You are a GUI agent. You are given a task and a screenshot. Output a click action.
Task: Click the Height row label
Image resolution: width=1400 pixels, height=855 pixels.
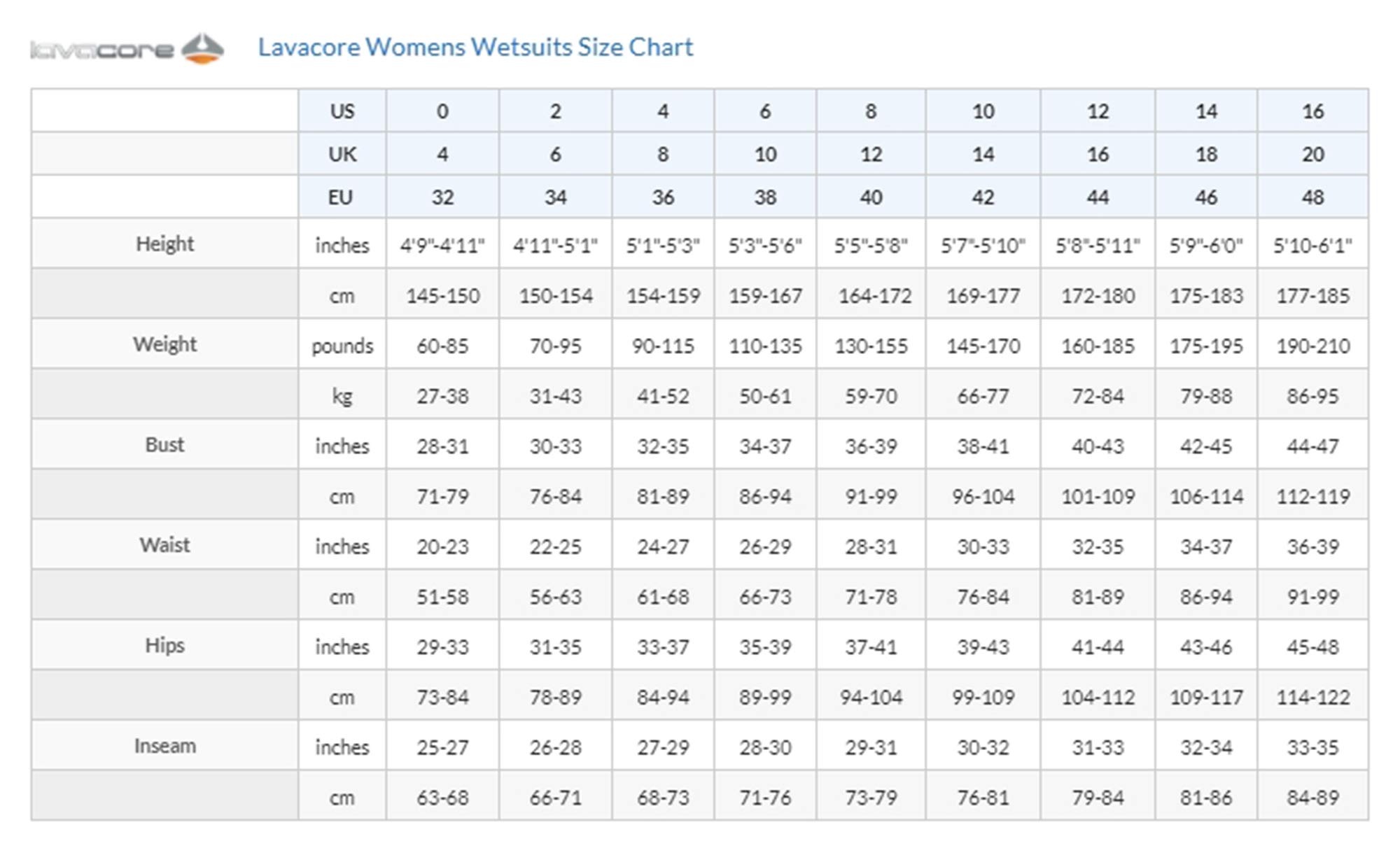[x=164, y=243]
